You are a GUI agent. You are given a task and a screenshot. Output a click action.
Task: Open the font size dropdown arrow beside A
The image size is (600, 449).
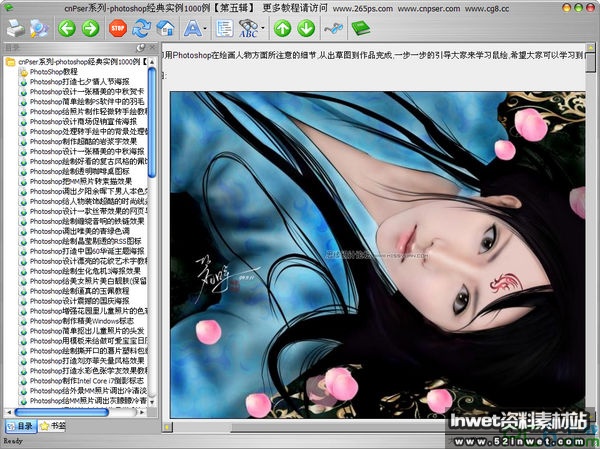(x=205, y=29)
